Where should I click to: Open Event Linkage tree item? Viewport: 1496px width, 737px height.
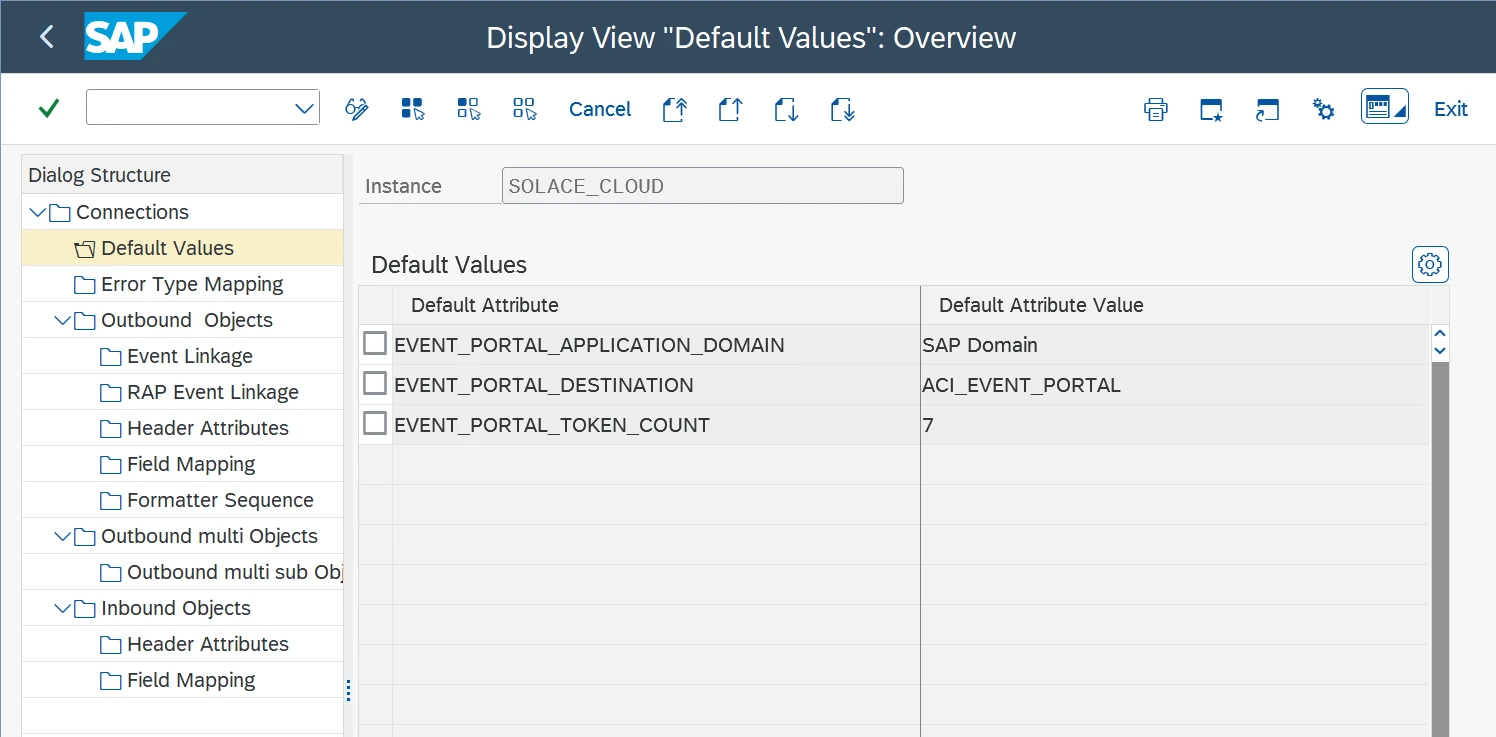point(190,356)
